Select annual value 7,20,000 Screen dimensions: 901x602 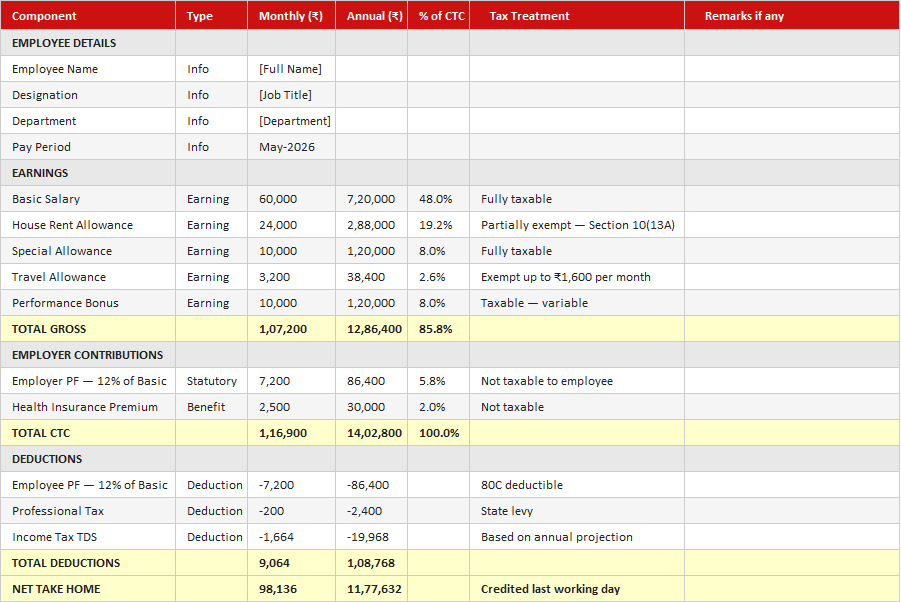[x=371, y=199]
